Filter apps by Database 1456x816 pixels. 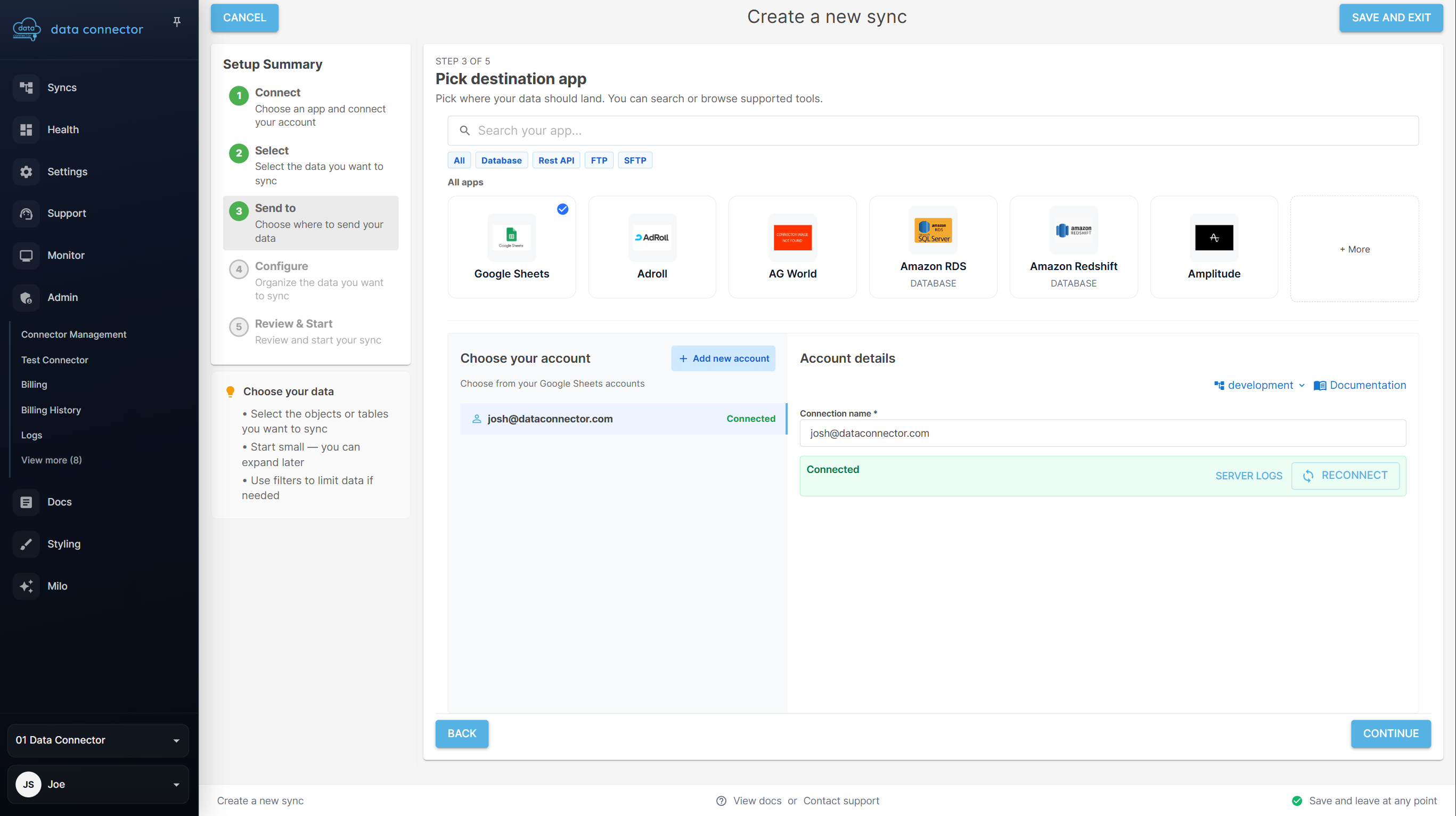click(501, 160)
